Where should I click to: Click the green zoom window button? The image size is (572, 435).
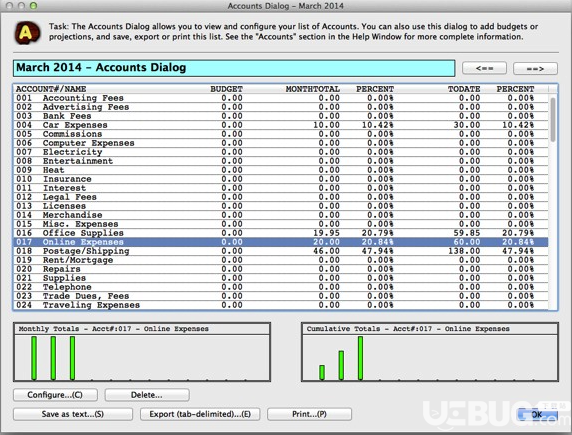click(33, 5)
